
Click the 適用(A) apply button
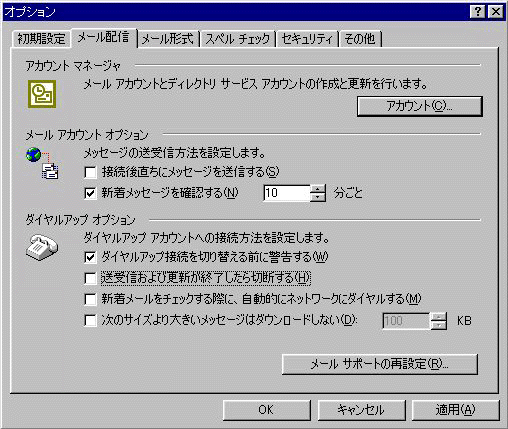click(x=455, y=410)
